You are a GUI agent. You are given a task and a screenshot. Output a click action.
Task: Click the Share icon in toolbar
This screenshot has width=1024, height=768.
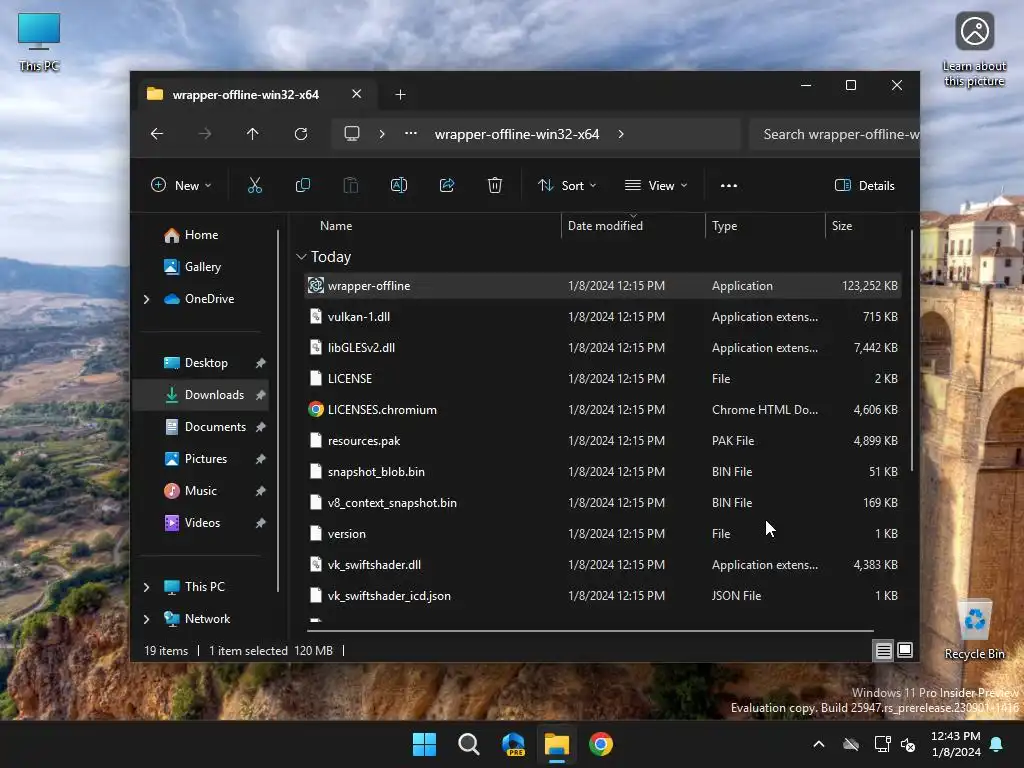(447, 185)
